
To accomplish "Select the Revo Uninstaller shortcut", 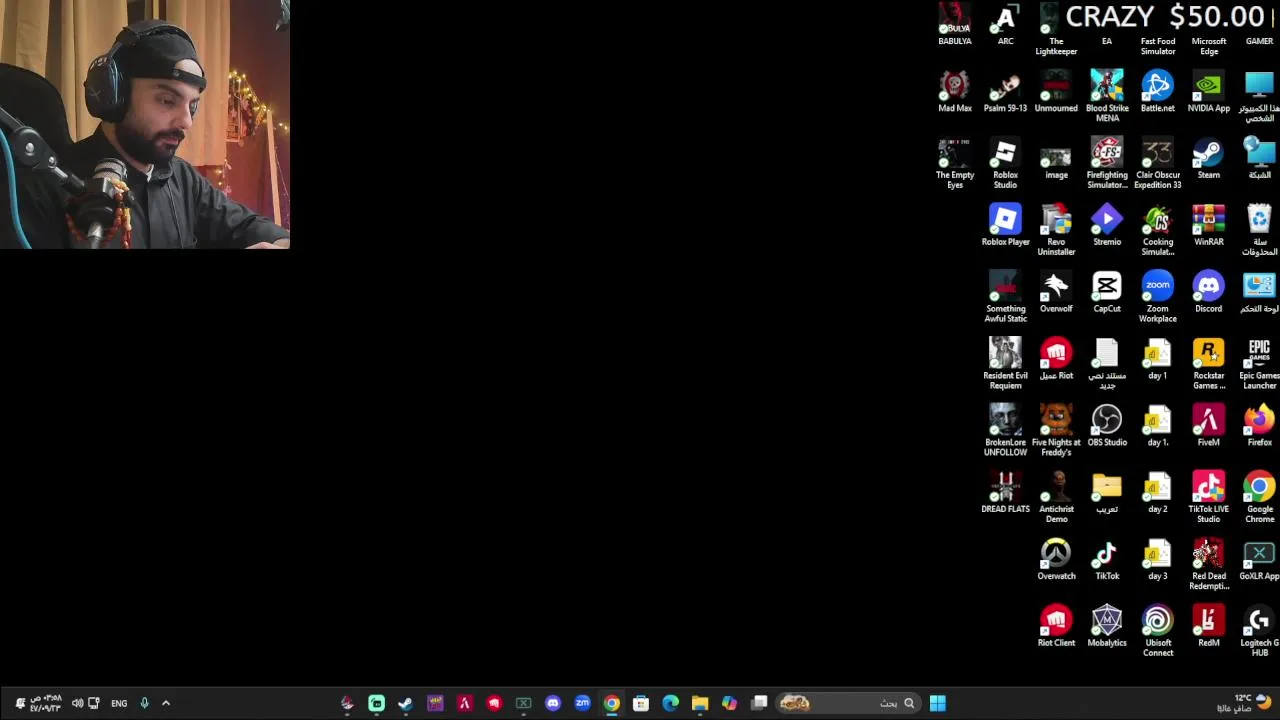I will (x=1056, y=230).
